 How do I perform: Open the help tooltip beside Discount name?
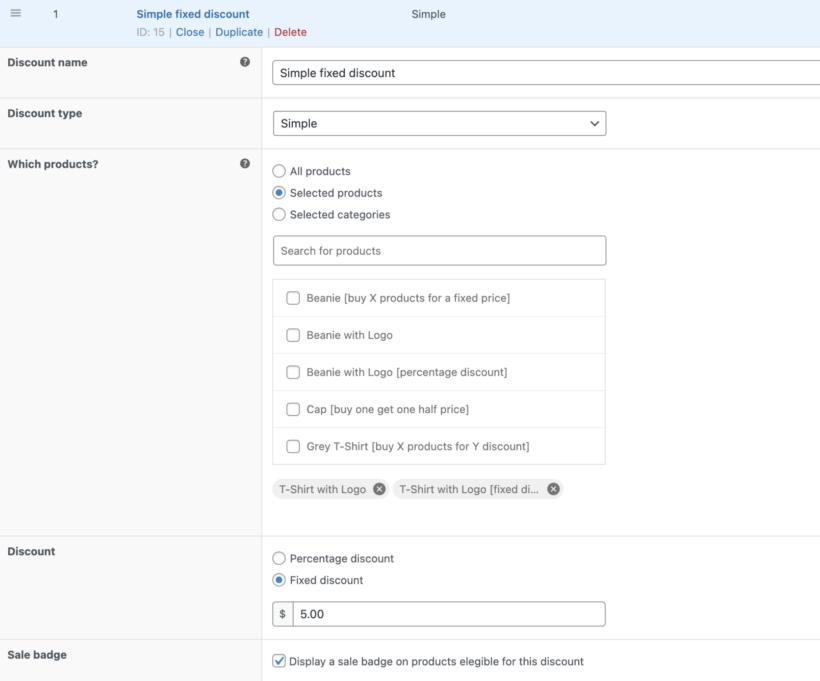tap(246, 61)
